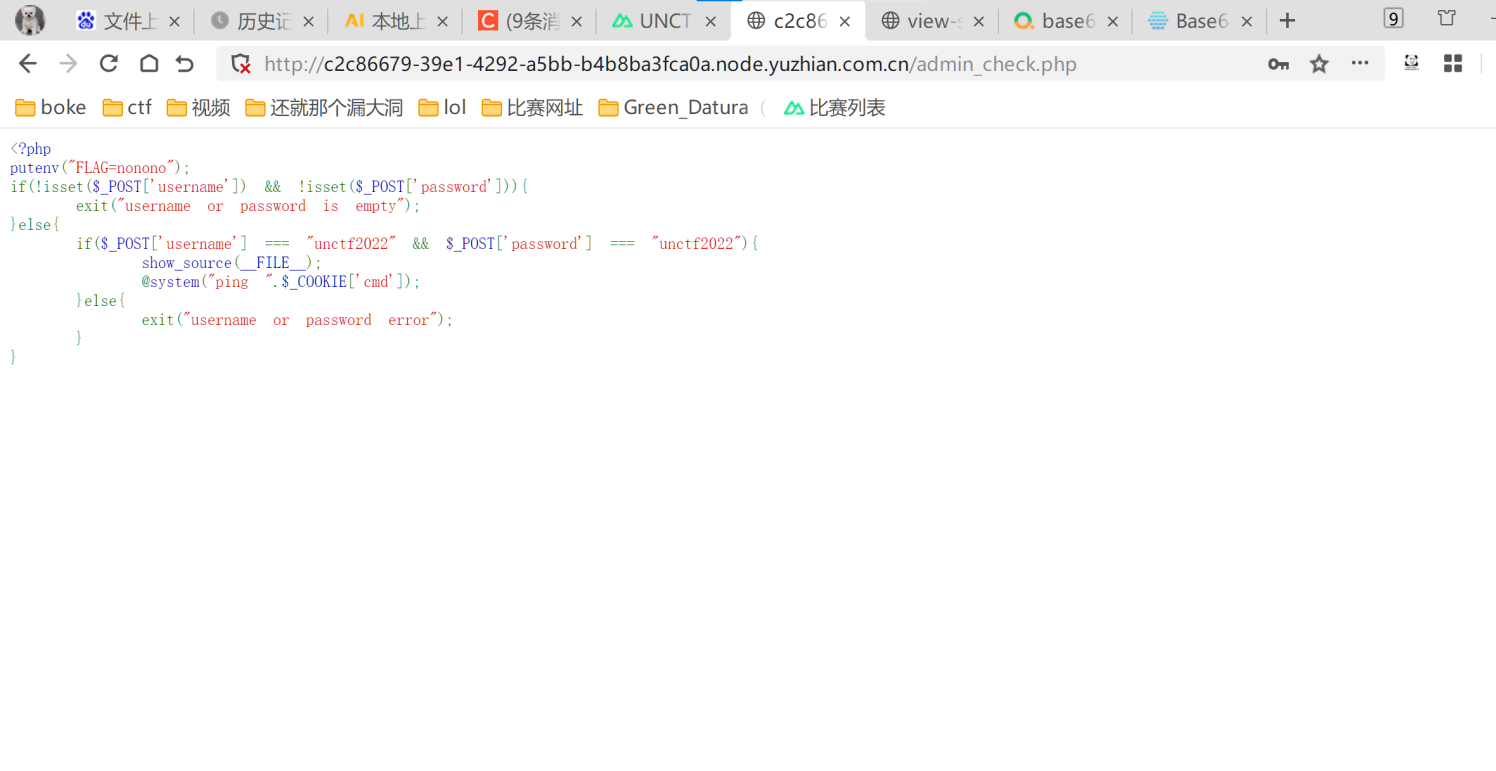Open the theme T-shirt icon at top right
This screenshot has height=771, width=1496.
[x=1445, y=20]
